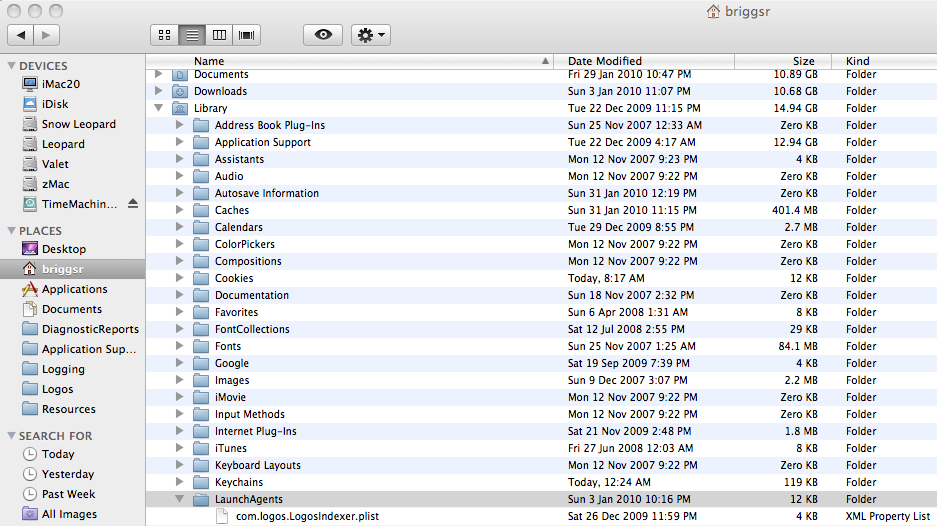Image resolution: width=937 pixels, height=526 pixels.
Task: Select the iMovie folder row
Action: click(x=541, y=397)
